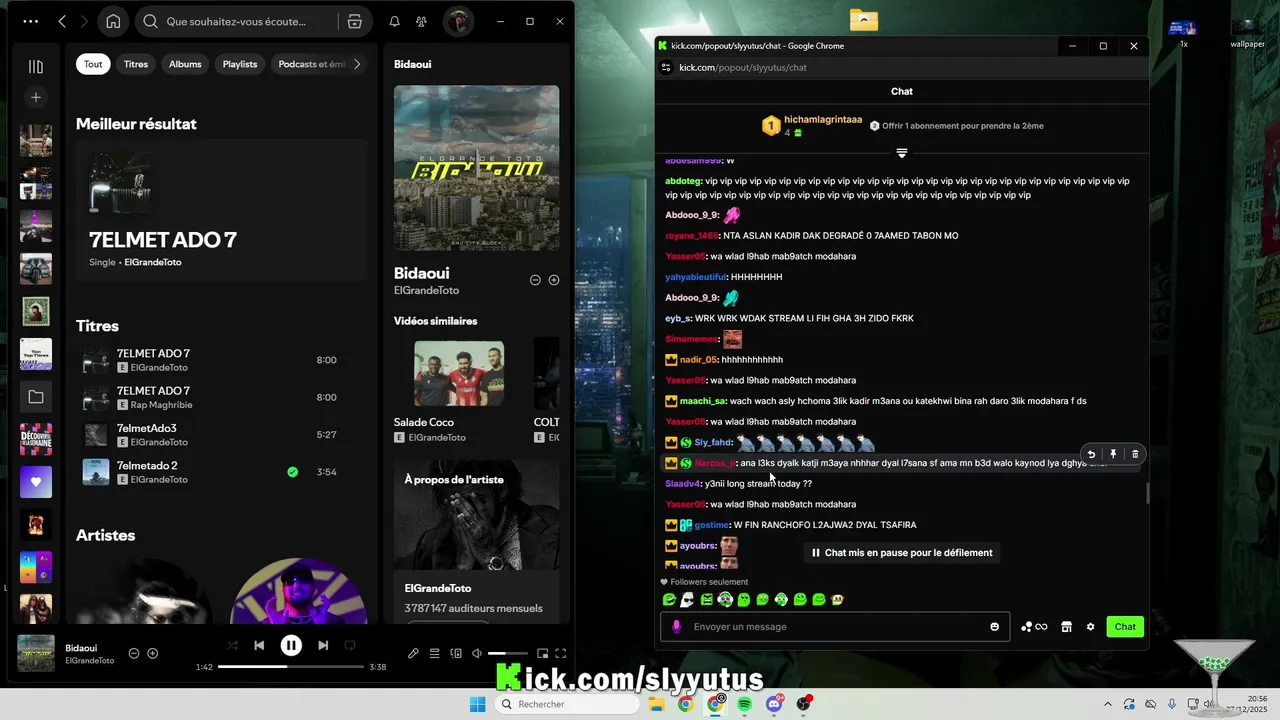Send message with green Chat button

(x=1125, y=627)
